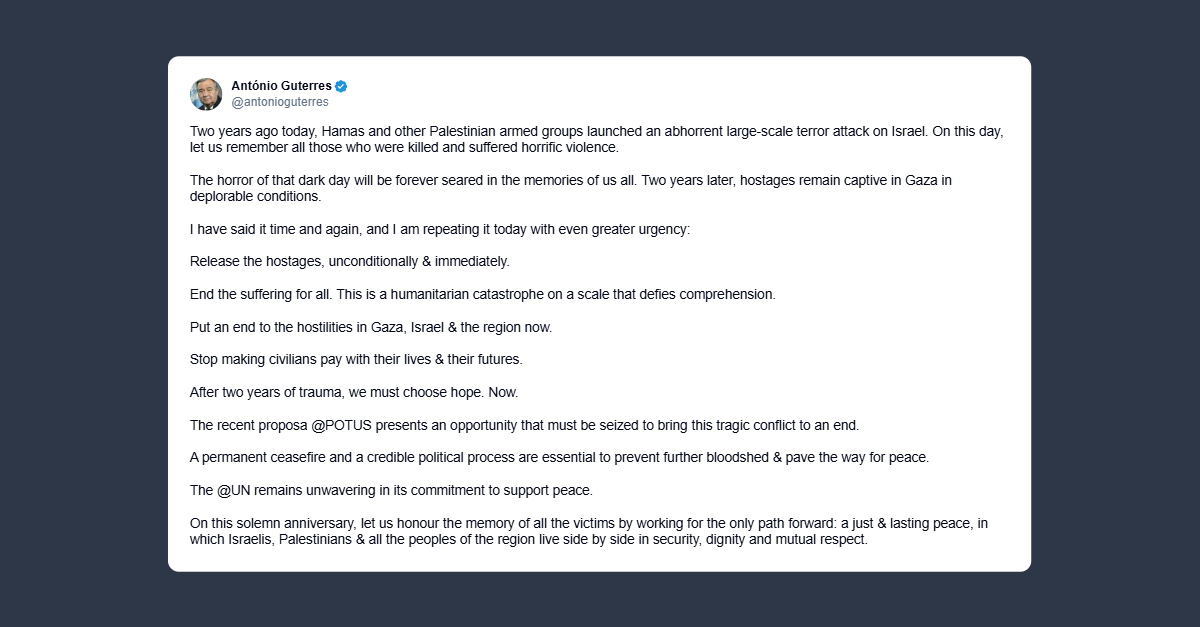Screen dimensions: 1200x627
Task: Click the 'Stop making civilians pay' line
Action: click(356, 359)
